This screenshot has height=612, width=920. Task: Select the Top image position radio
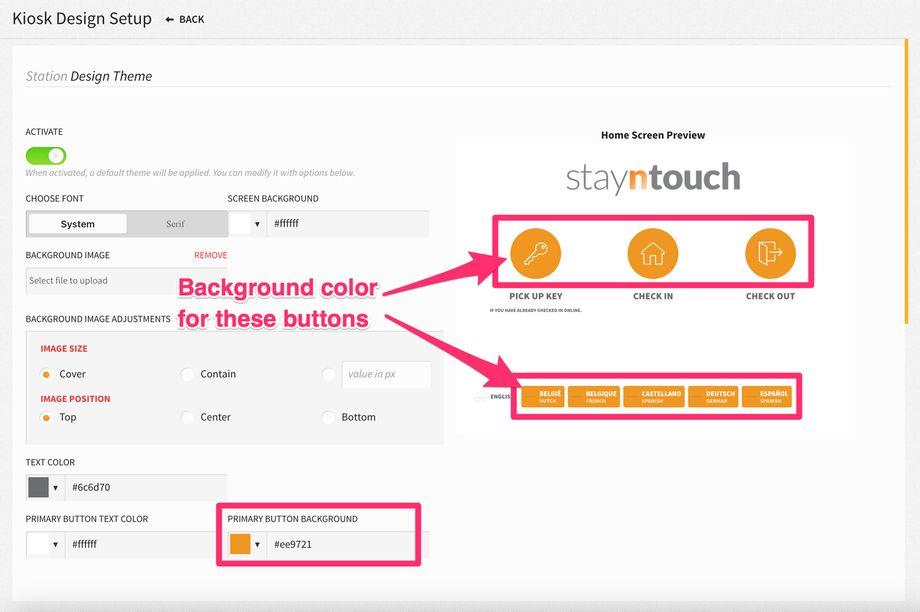coord(46,417)
